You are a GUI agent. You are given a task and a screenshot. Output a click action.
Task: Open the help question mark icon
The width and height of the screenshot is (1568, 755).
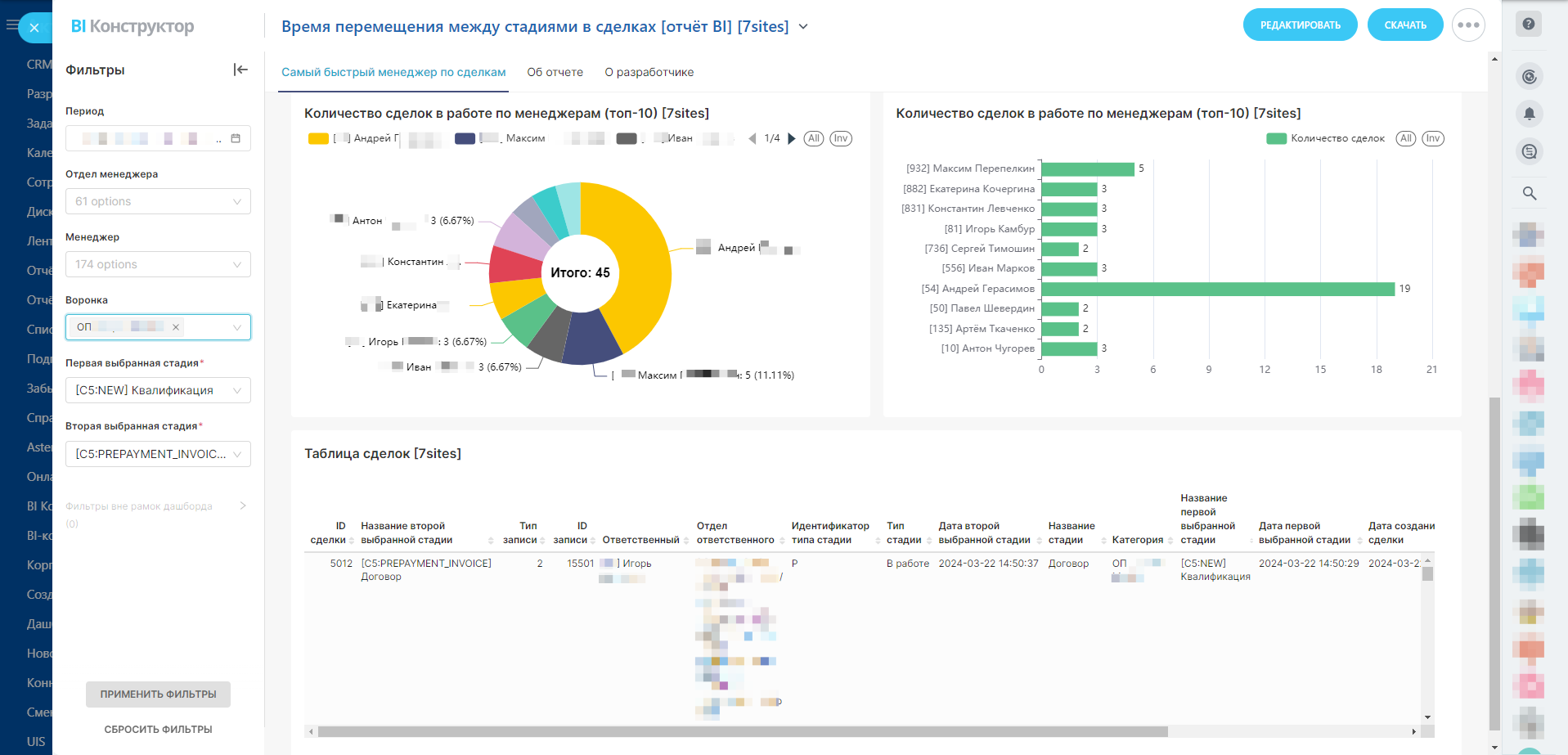[x=1528, y=24]
